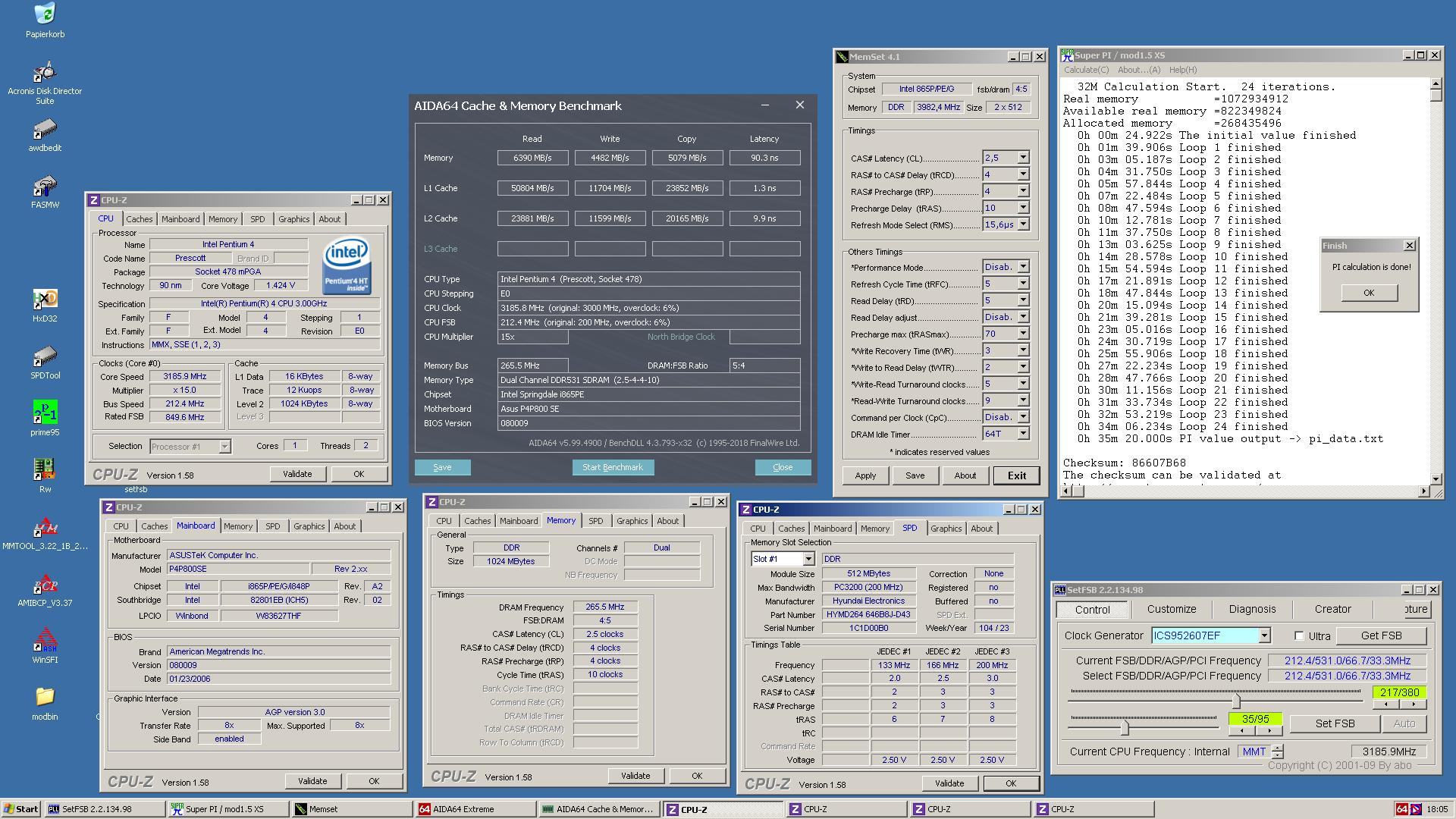Open RAS# Precharge (tRP) dropdown in MemSet
Viewport: 1456px width, 819px height.
point(1023,191)
